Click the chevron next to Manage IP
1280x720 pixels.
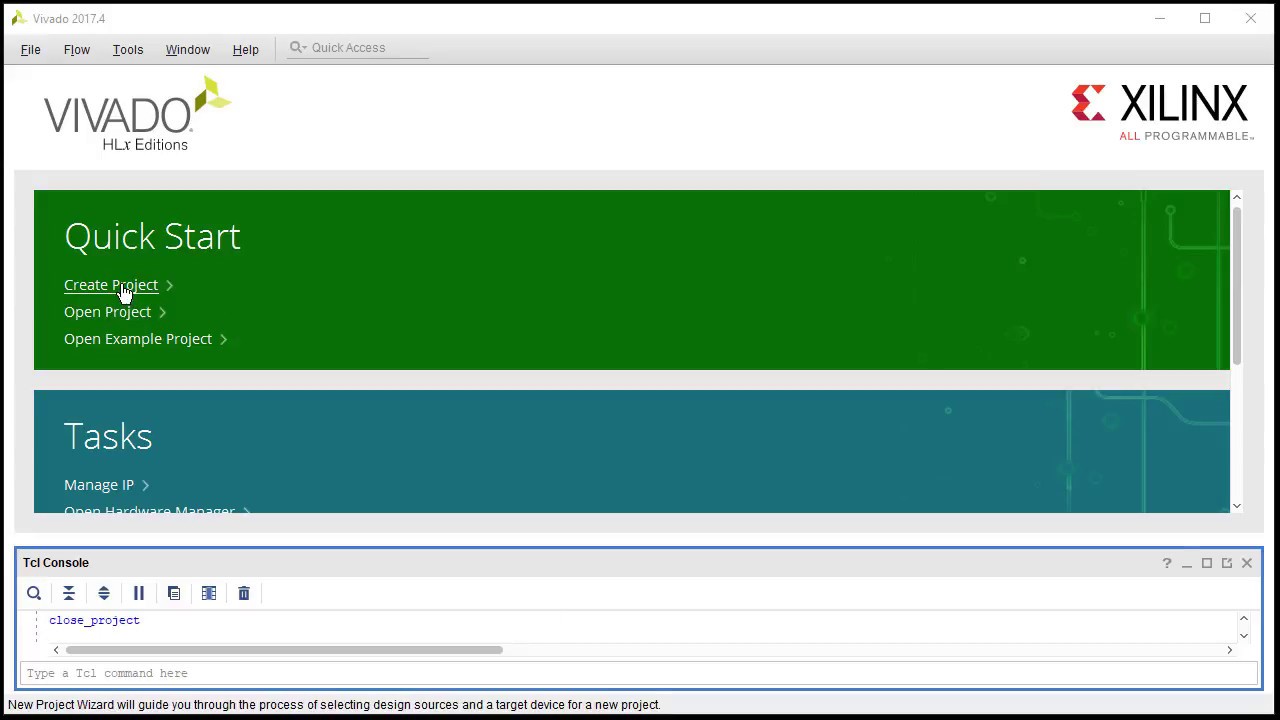(146, 486)
